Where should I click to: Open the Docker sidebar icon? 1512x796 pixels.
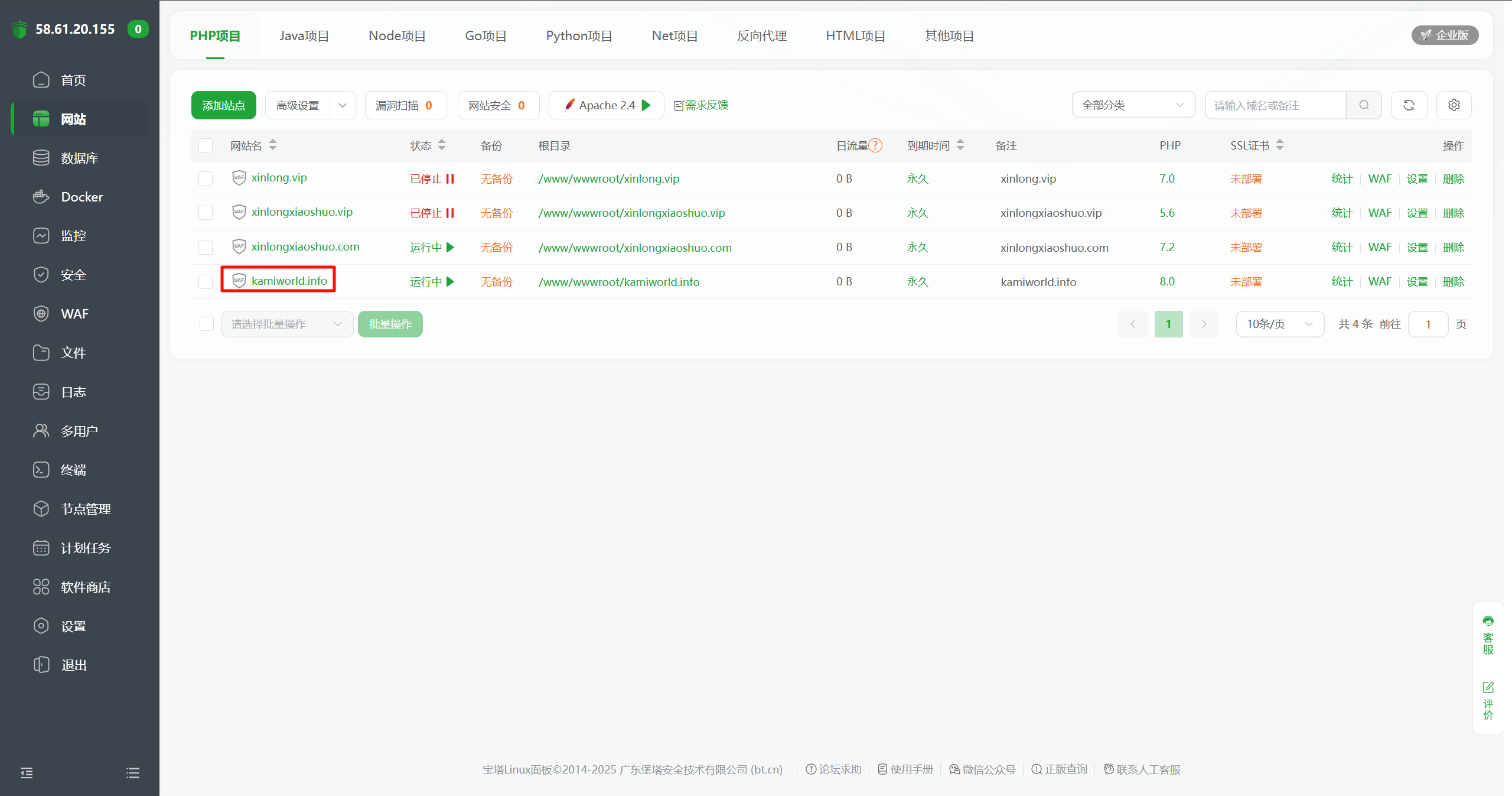point(41,197)
